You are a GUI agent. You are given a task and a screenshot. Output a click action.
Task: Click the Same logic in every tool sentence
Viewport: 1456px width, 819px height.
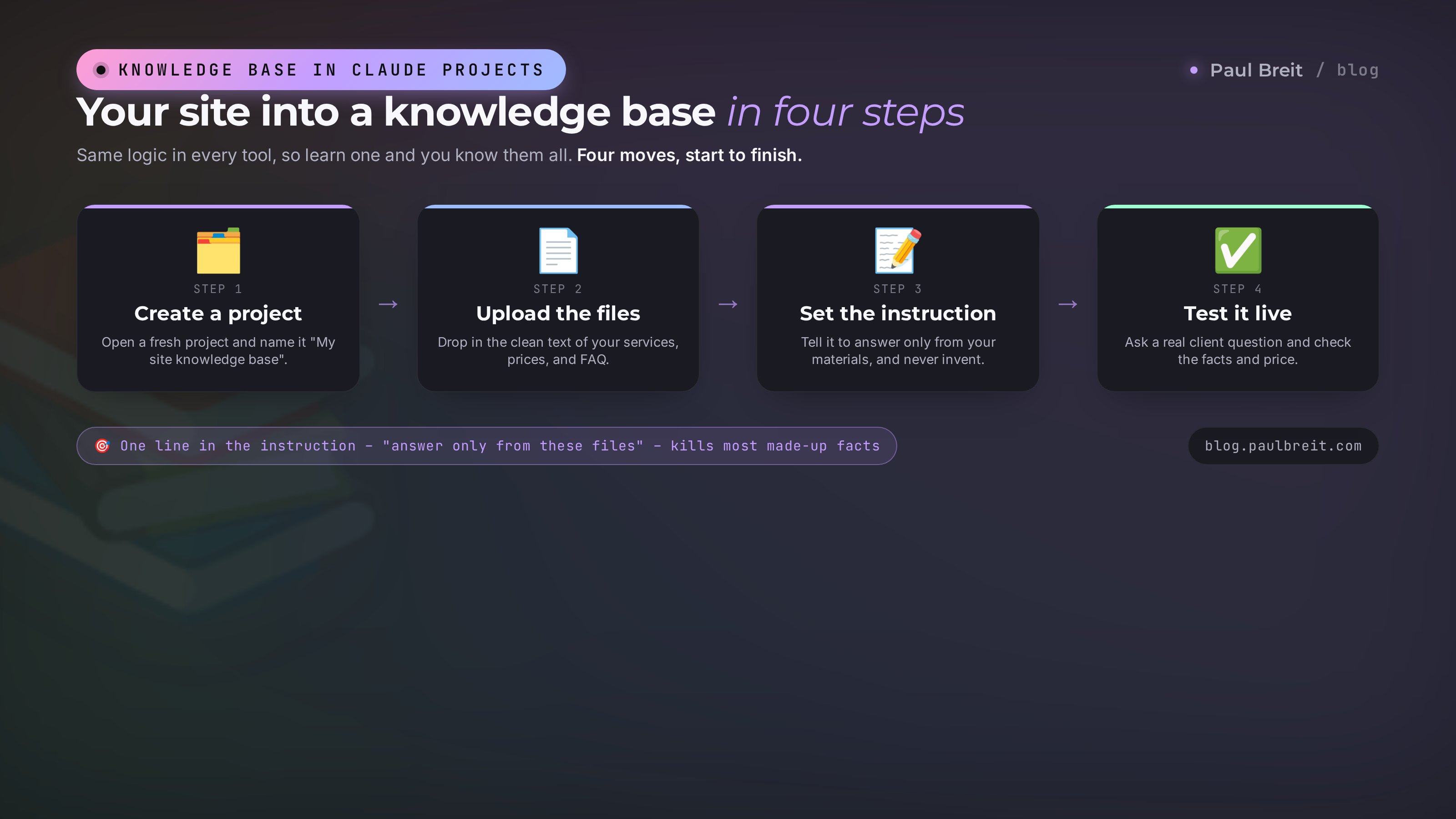pyautogui.click(x=324, y=155)
